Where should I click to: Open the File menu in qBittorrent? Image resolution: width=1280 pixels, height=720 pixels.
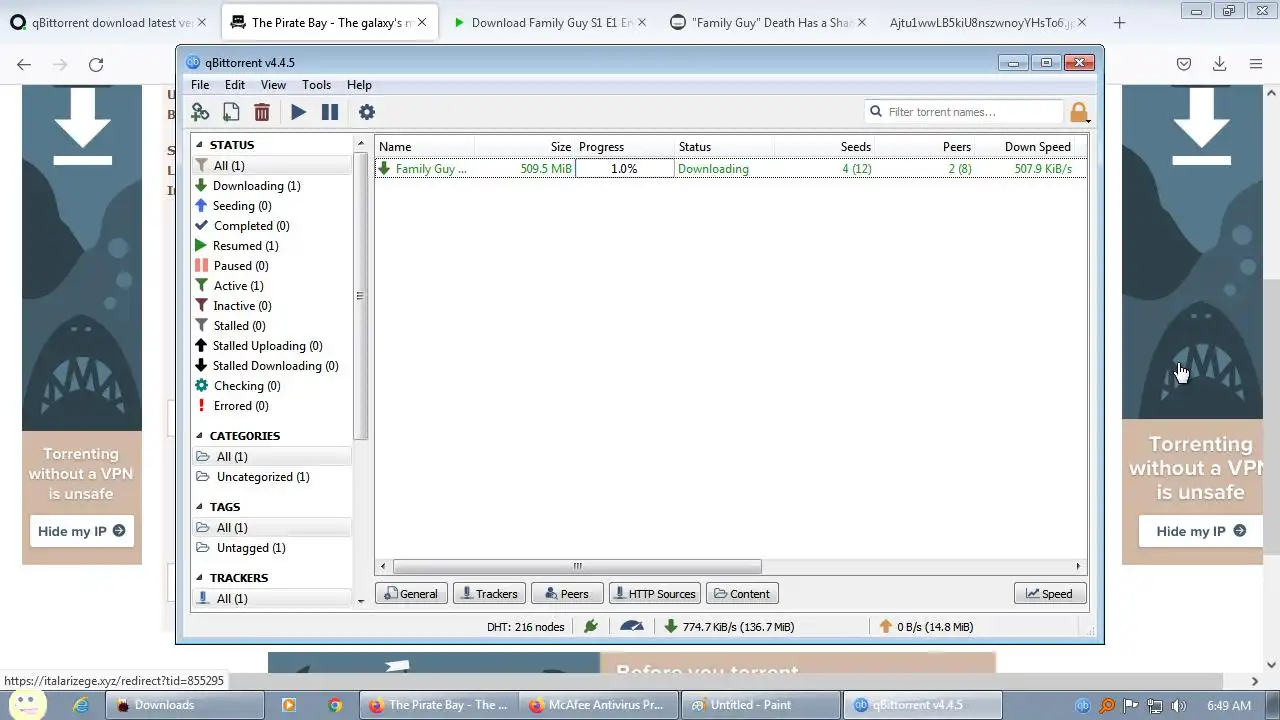[x=200, y=85]
